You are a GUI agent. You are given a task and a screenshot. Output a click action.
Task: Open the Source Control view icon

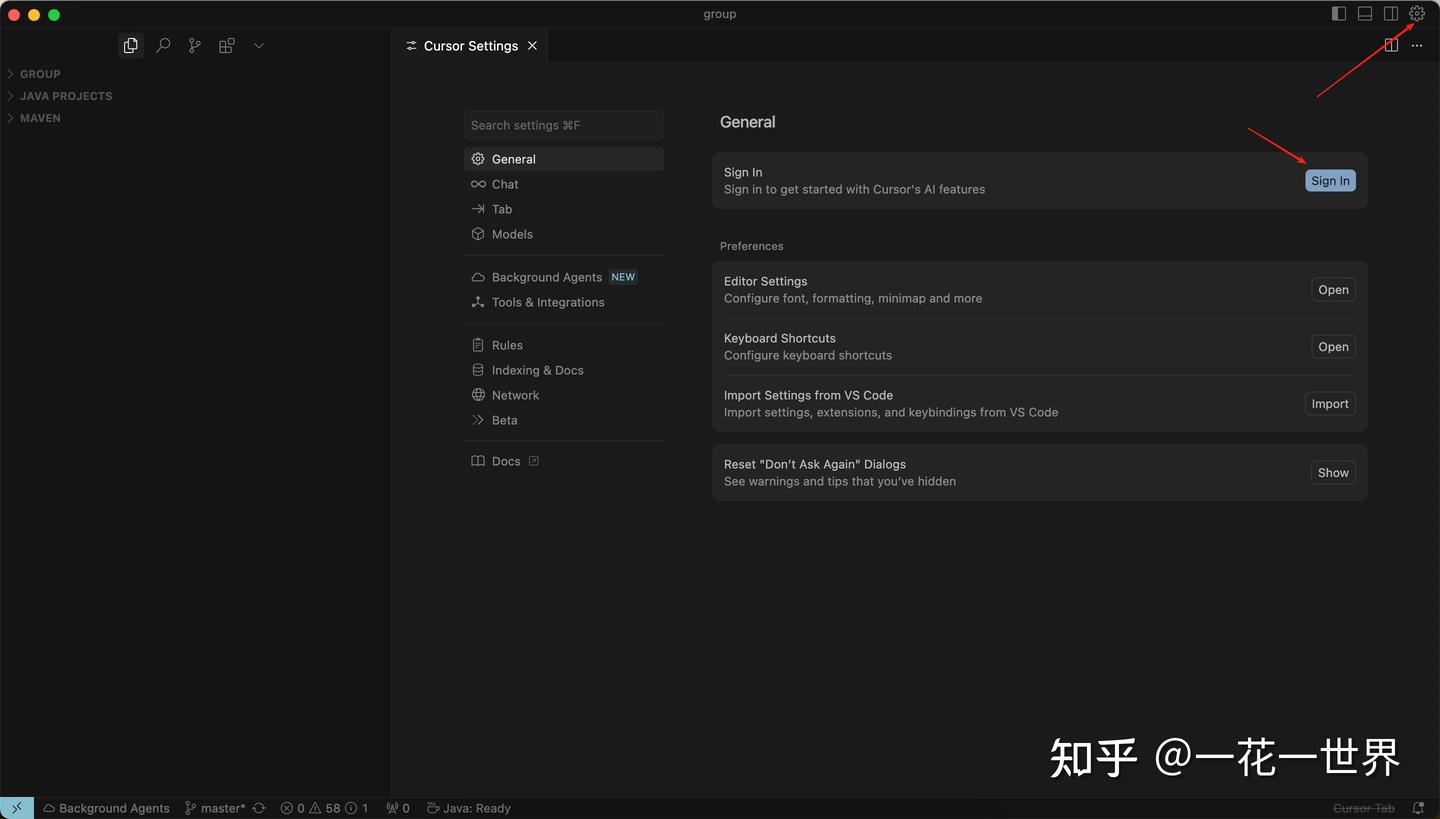(194, 45)
